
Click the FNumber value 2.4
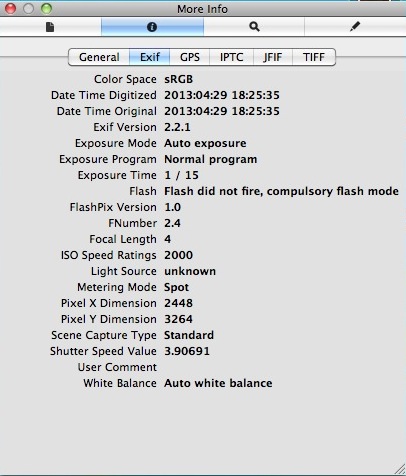tap(172, 223)
